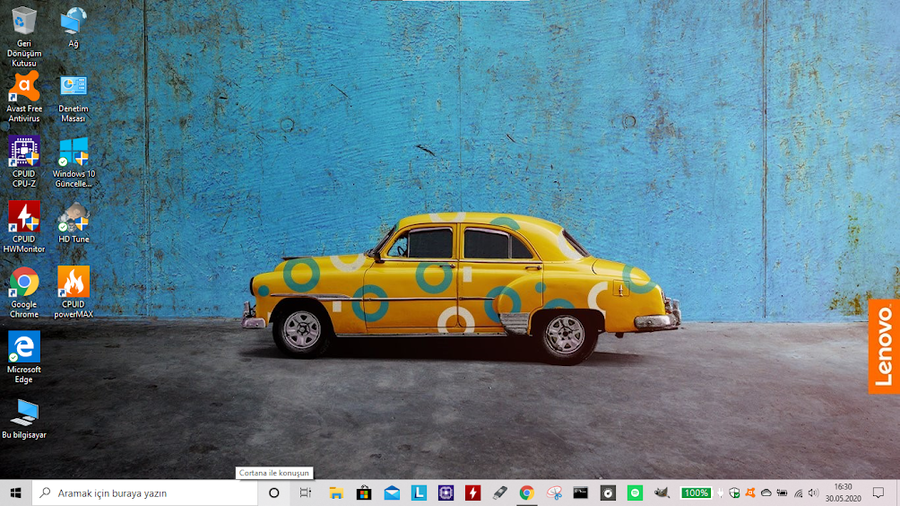900x506 pixels.
Task: Open the CPUID HWMonitor desktop shortcut
Action: 24,217
